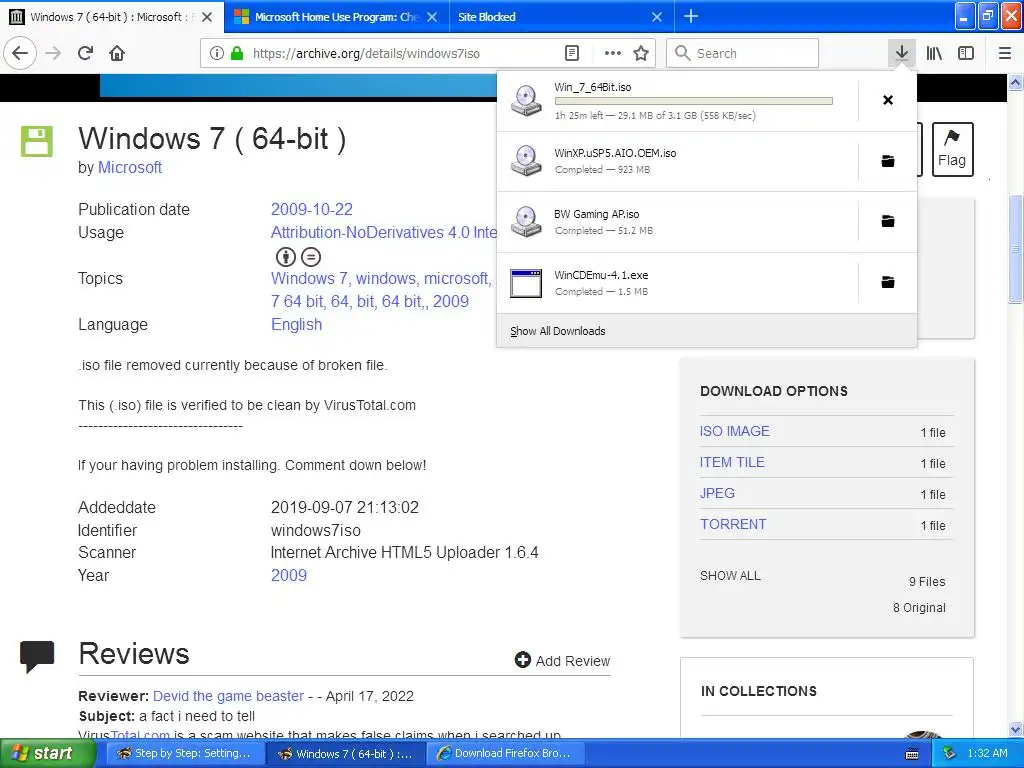
Task: Click the Creative Commons attribution icon
Action: click(285, 257)
